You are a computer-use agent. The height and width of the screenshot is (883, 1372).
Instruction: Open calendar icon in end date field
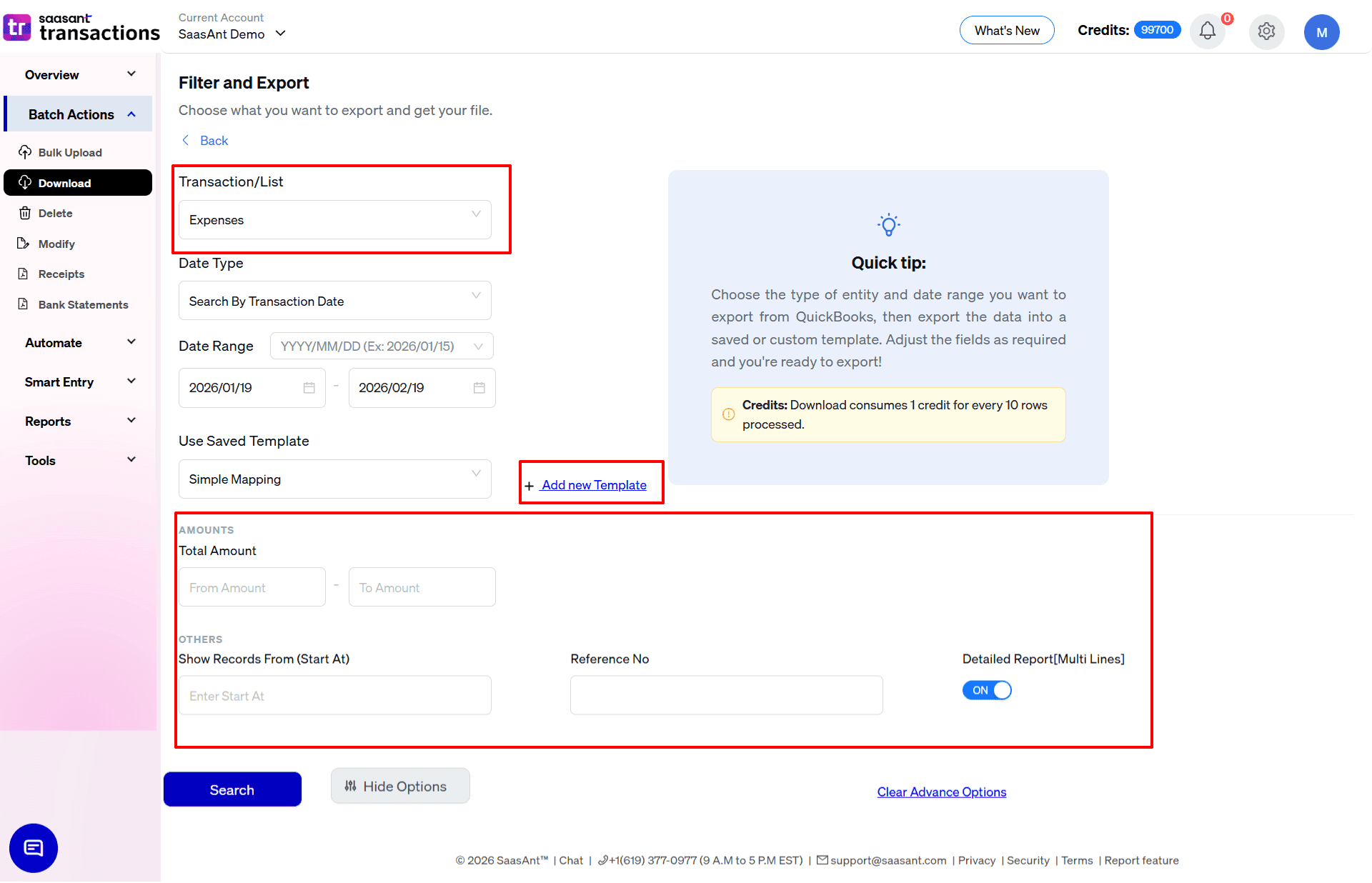click(x=479, y=388)
